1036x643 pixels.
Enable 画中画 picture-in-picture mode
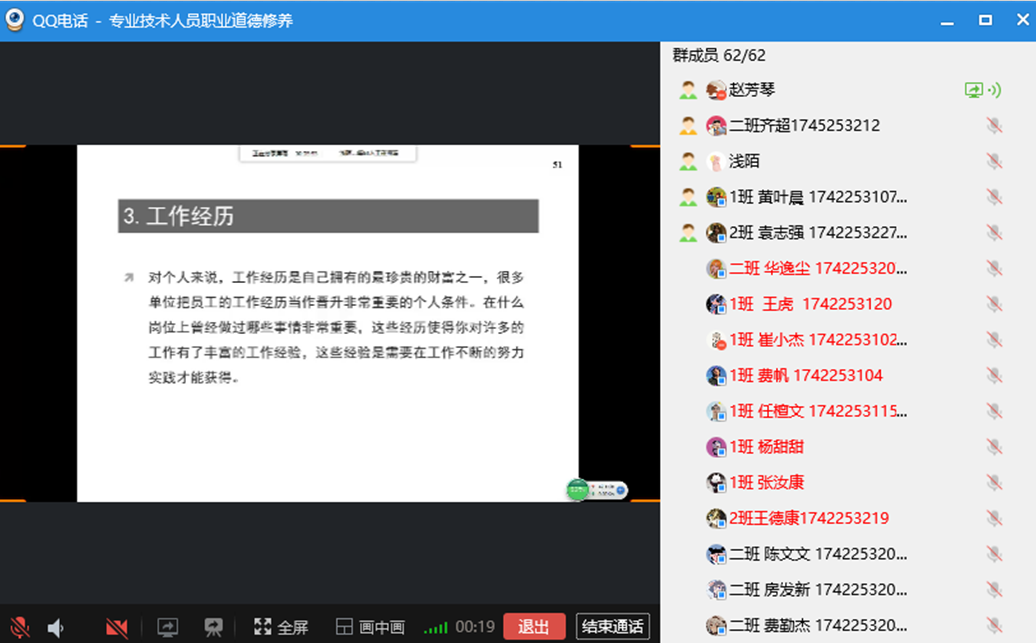pos(370,627)
